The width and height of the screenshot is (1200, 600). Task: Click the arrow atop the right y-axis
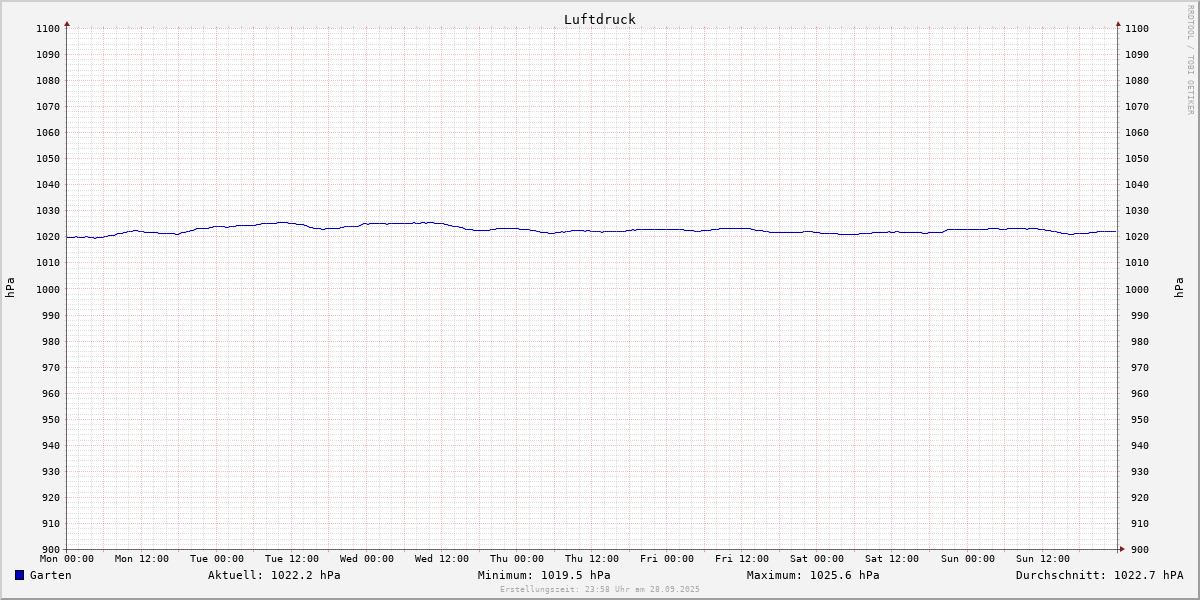[1118, 22]
